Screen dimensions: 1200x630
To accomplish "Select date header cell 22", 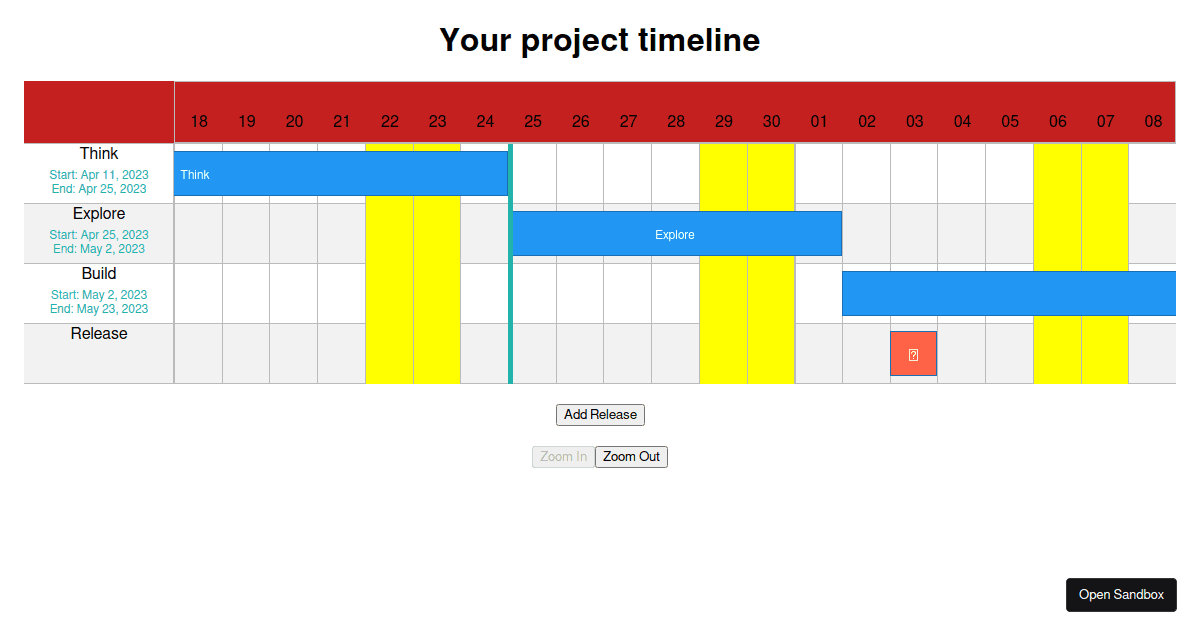I will click(389, 121).
